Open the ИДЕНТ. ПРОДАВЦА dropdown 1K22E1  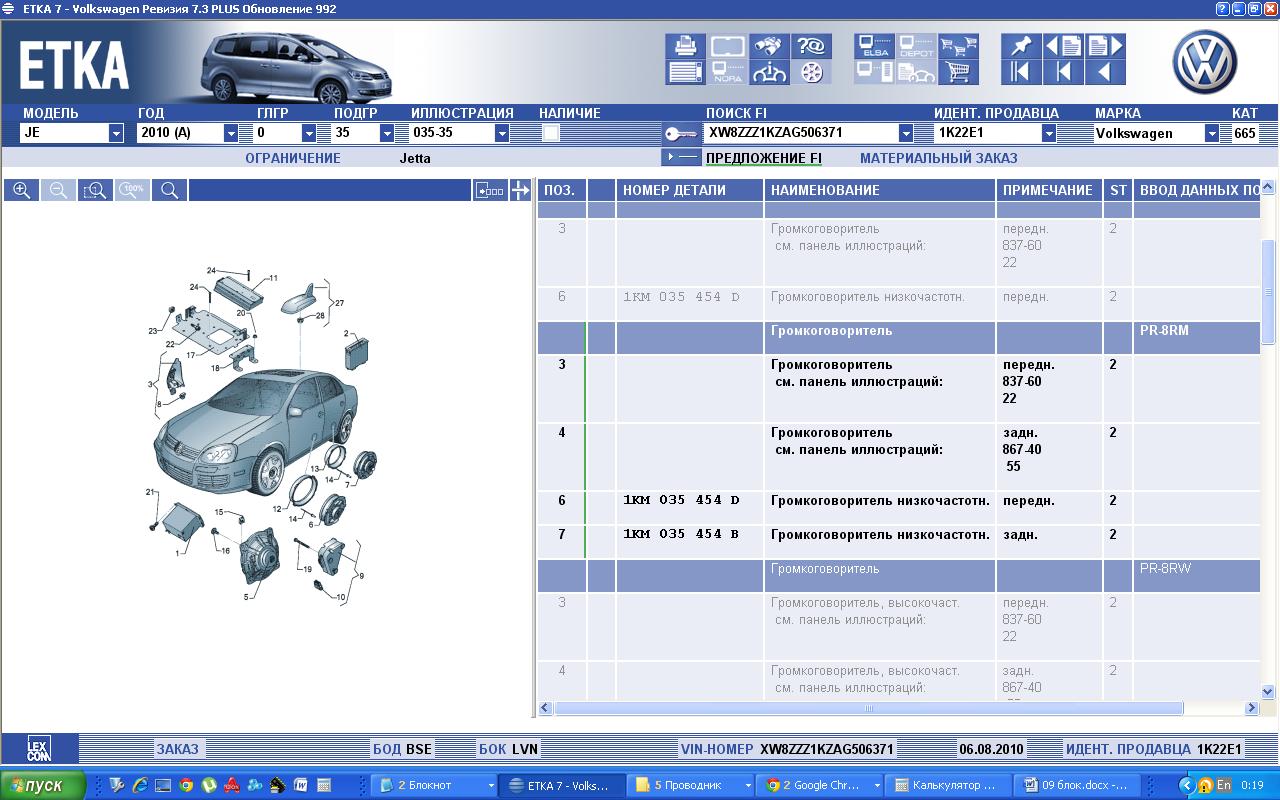pos(1049,133)
